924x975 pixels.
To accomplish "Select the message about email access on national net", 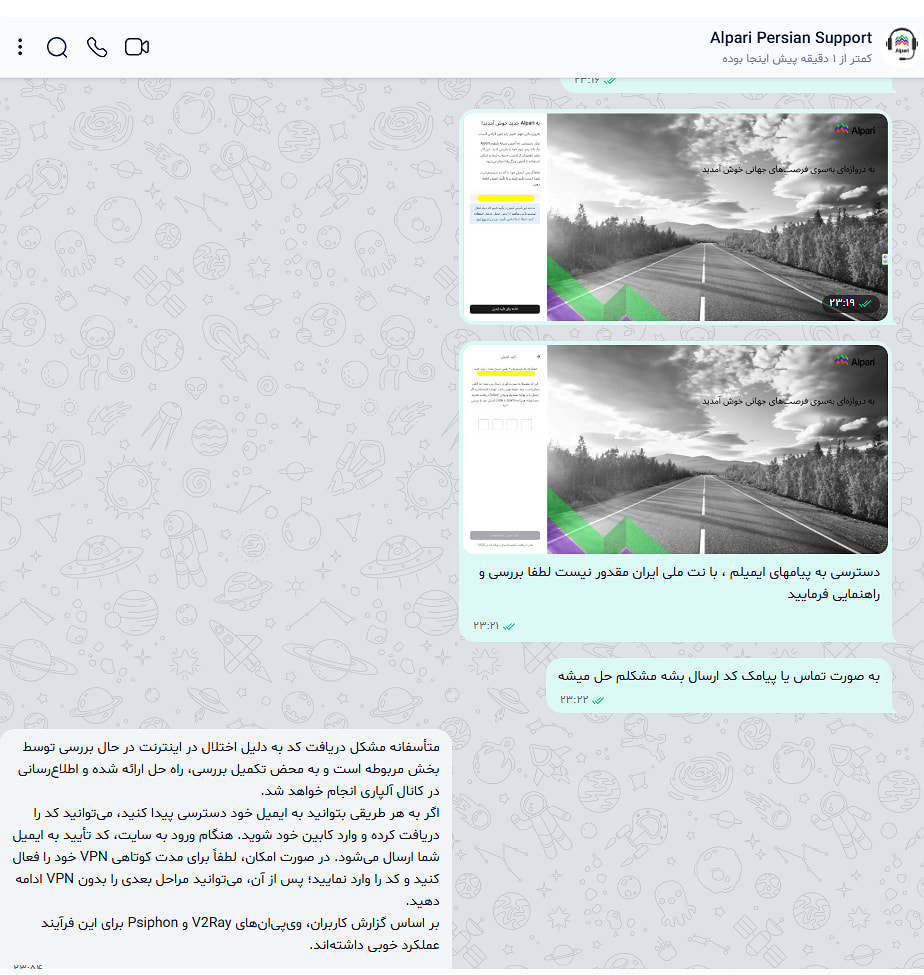I will [680, 583].
